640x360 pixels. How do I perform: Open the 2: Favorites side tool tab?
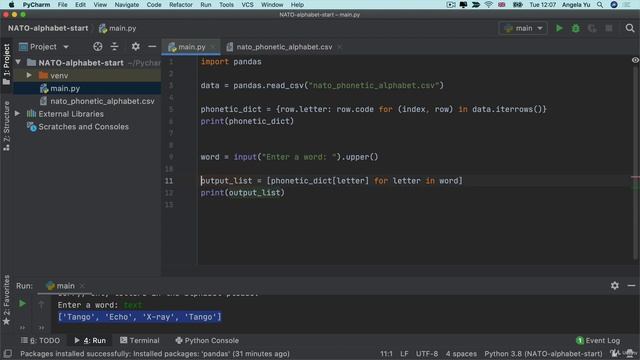point(6,300)
